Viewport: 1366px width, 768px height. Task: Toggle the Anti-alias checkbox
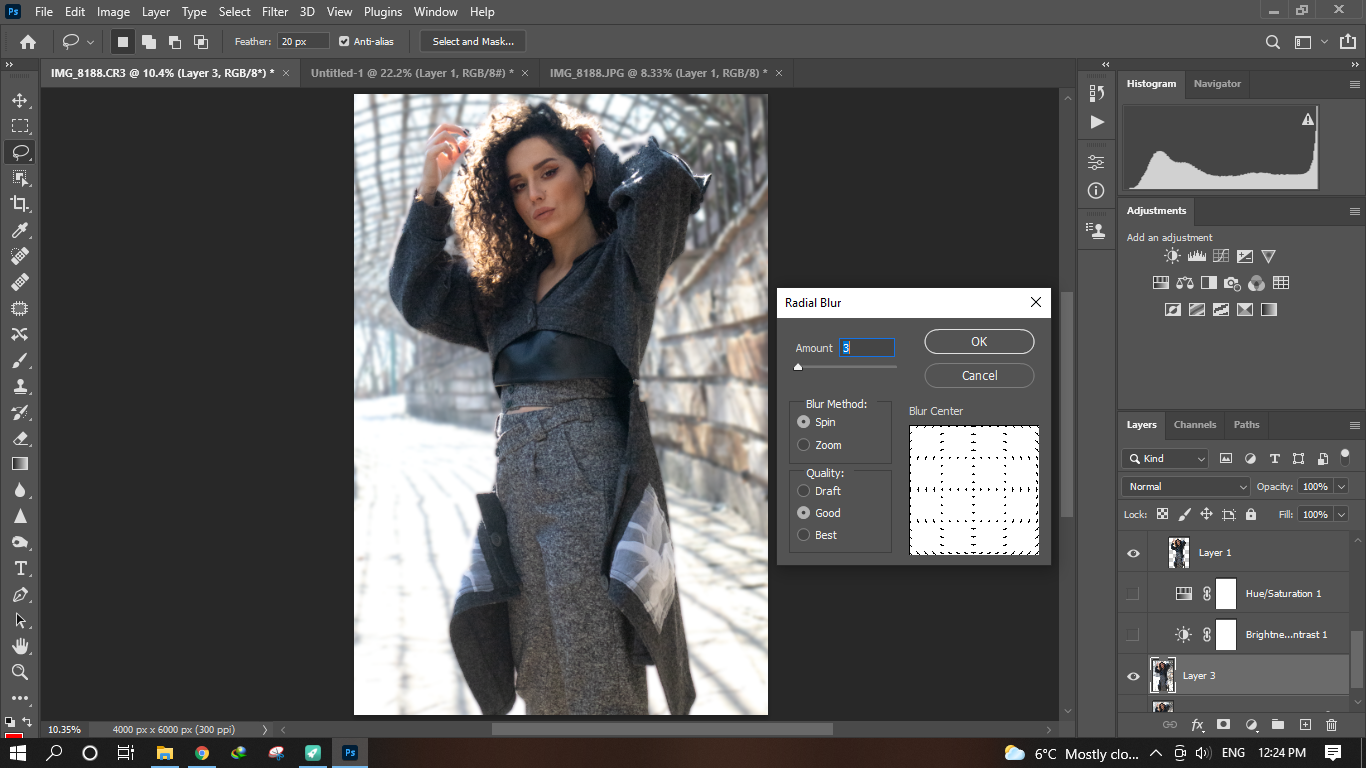(x=344, y=41)
